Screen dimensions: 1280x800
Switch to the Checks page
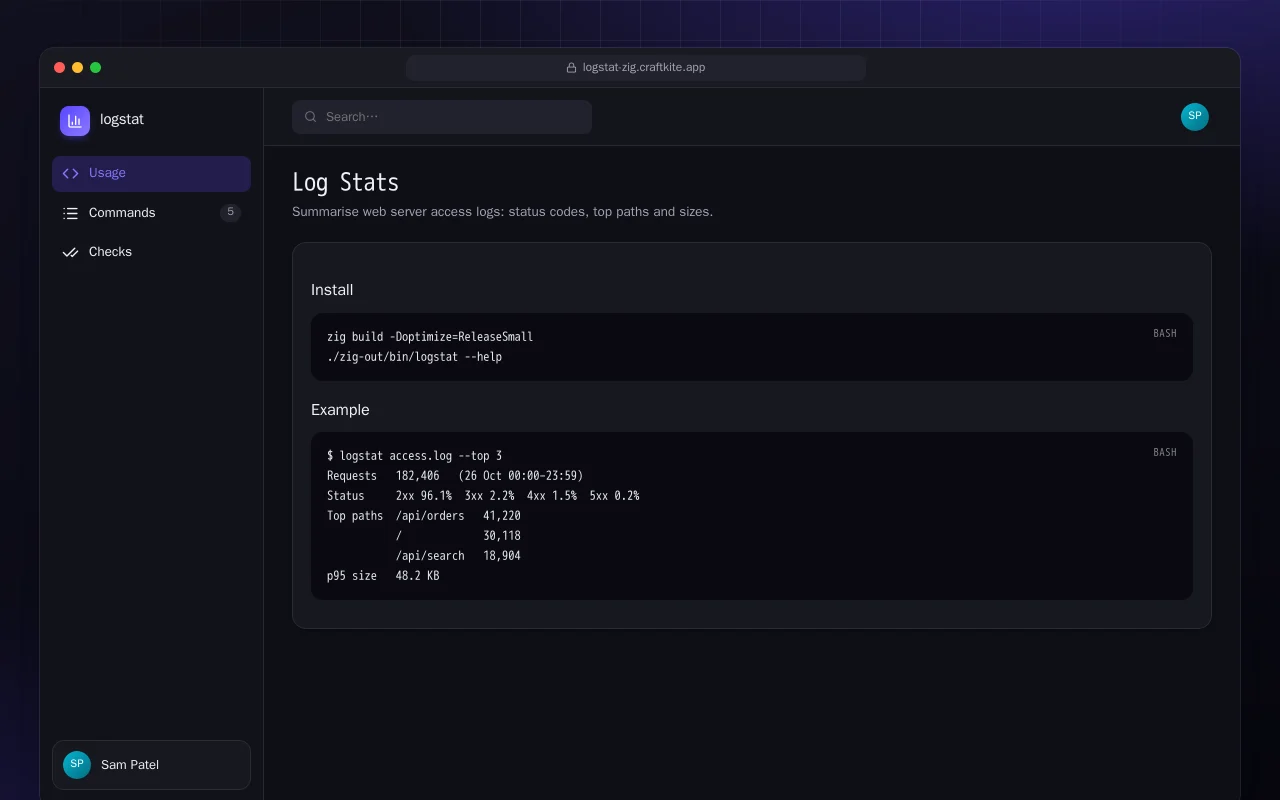click(151, 252)
